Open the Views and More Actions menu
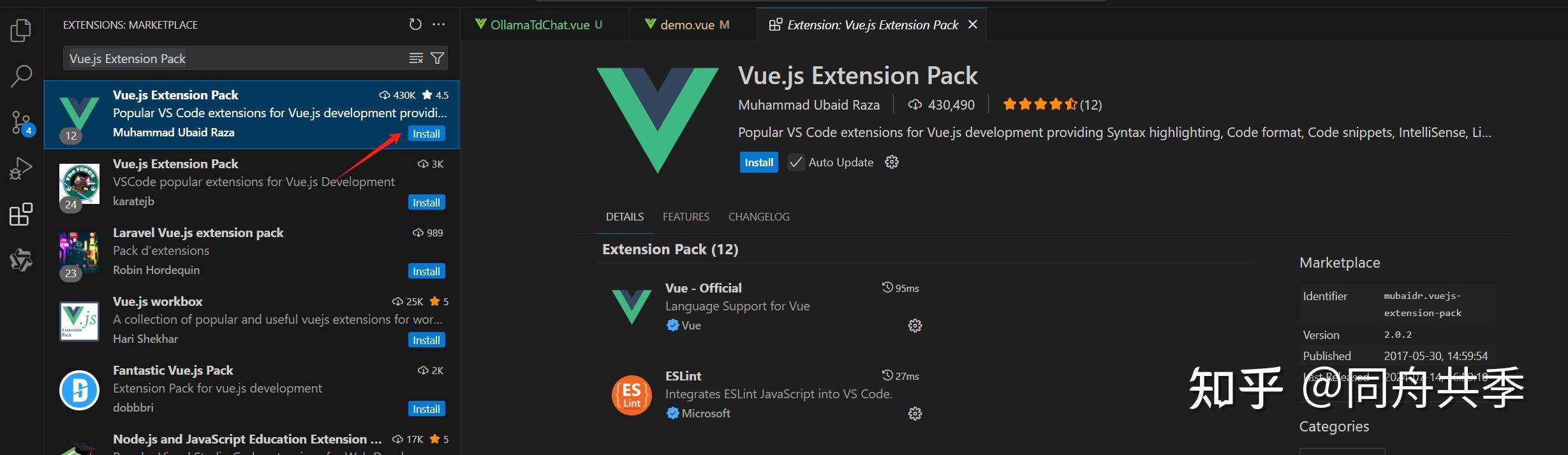This screenshot has width=1568, height=455. pos(438,24)
